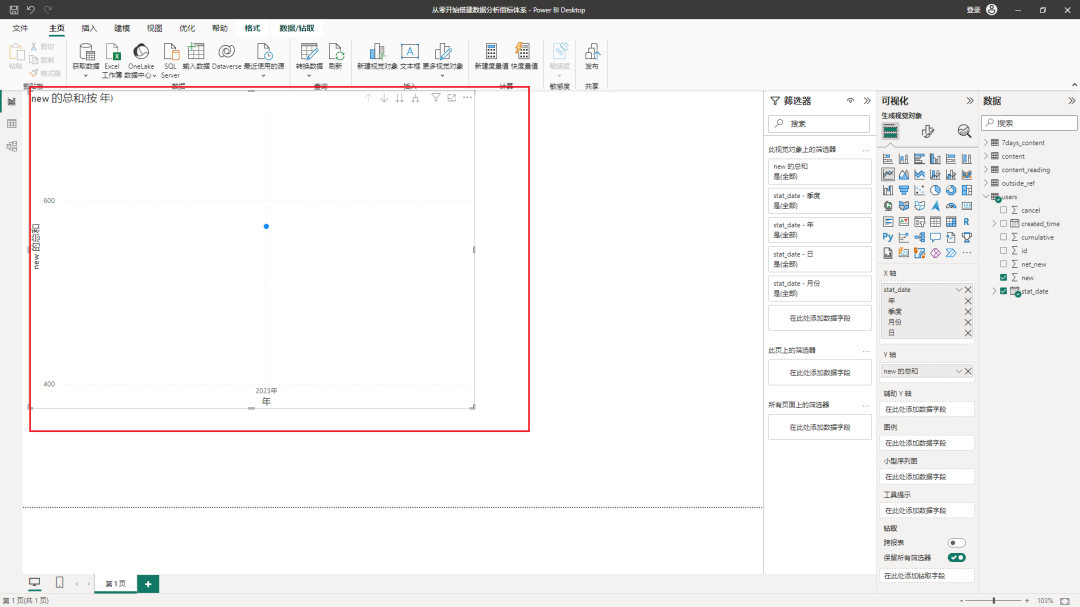Click the filter icon on chart header
Viewport: 1080px width, 607px height.
(x=435, y=98)
